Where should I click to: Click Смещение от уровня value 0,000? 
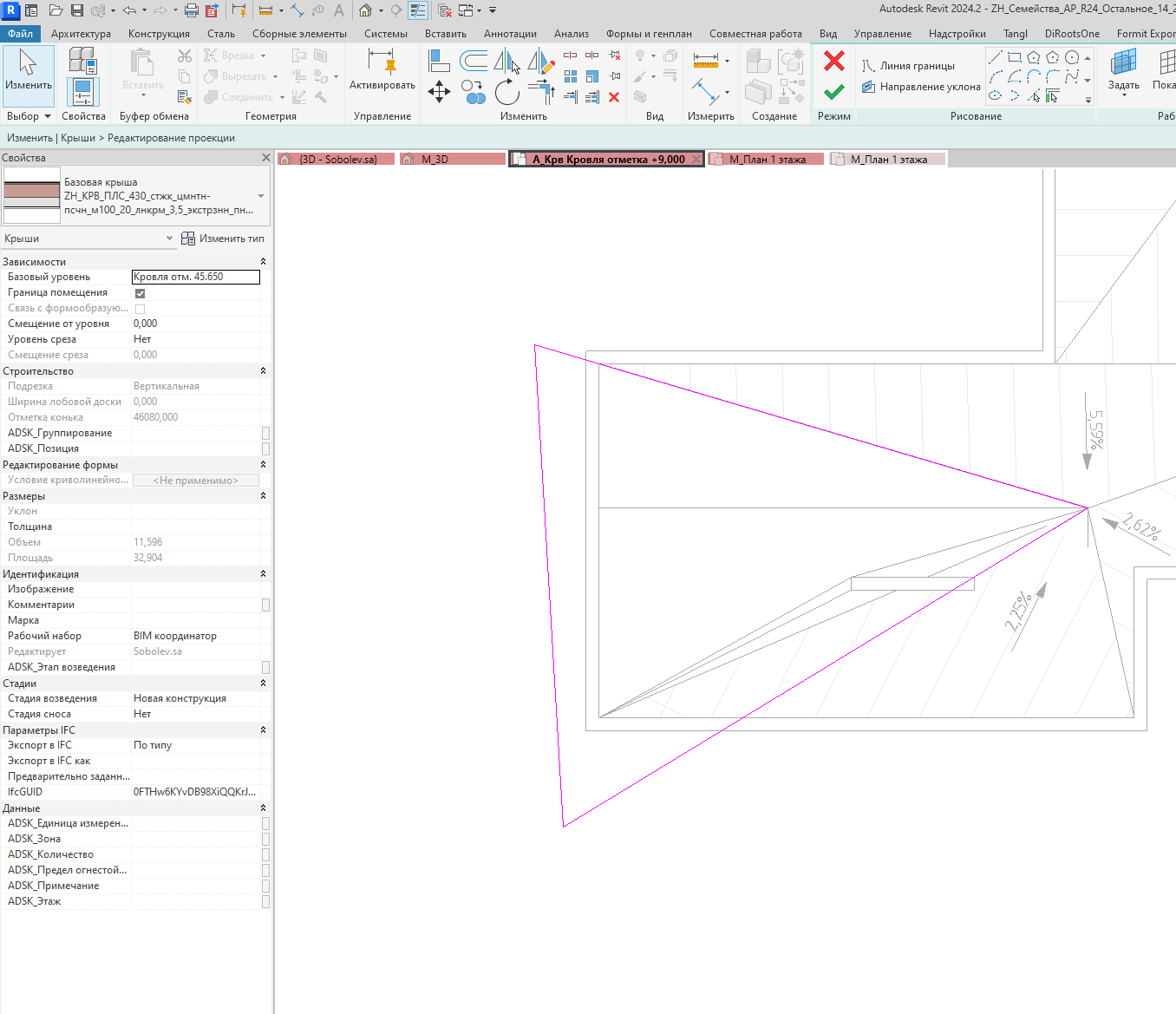[x=196, y=324]
